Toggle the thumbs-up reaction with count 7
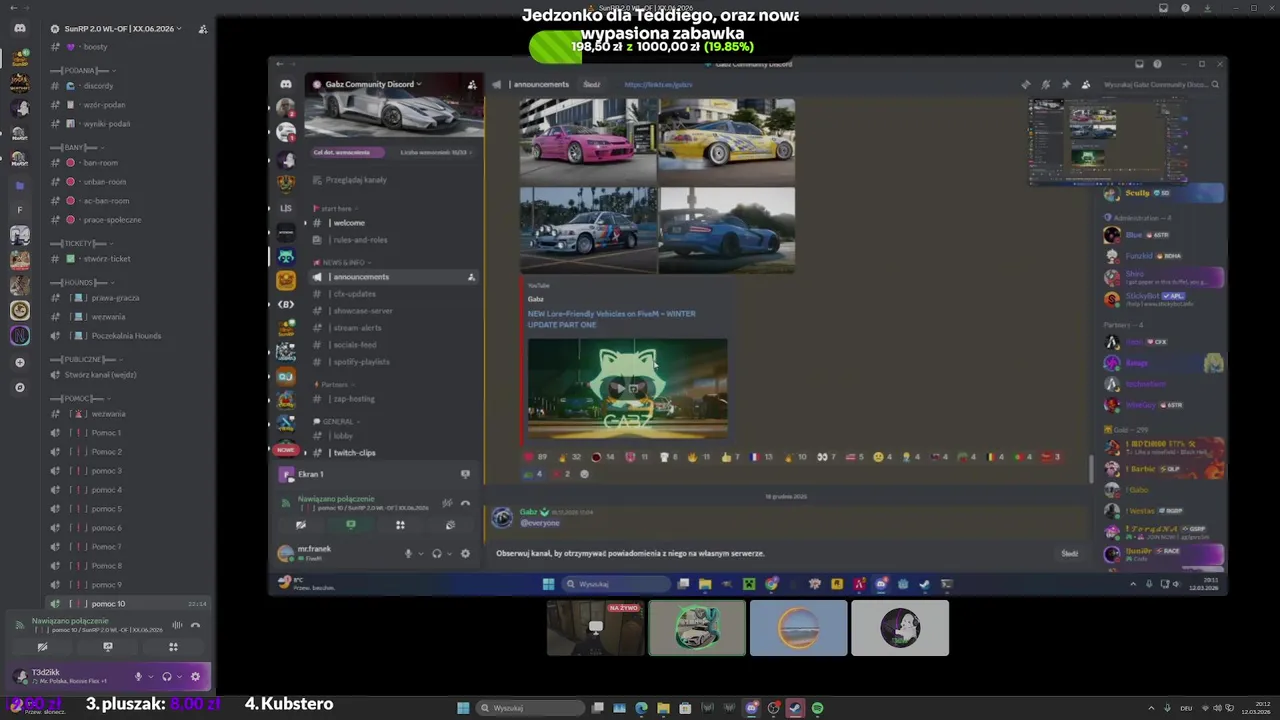Screen dimensions: 1280x720 pos(730,457)
